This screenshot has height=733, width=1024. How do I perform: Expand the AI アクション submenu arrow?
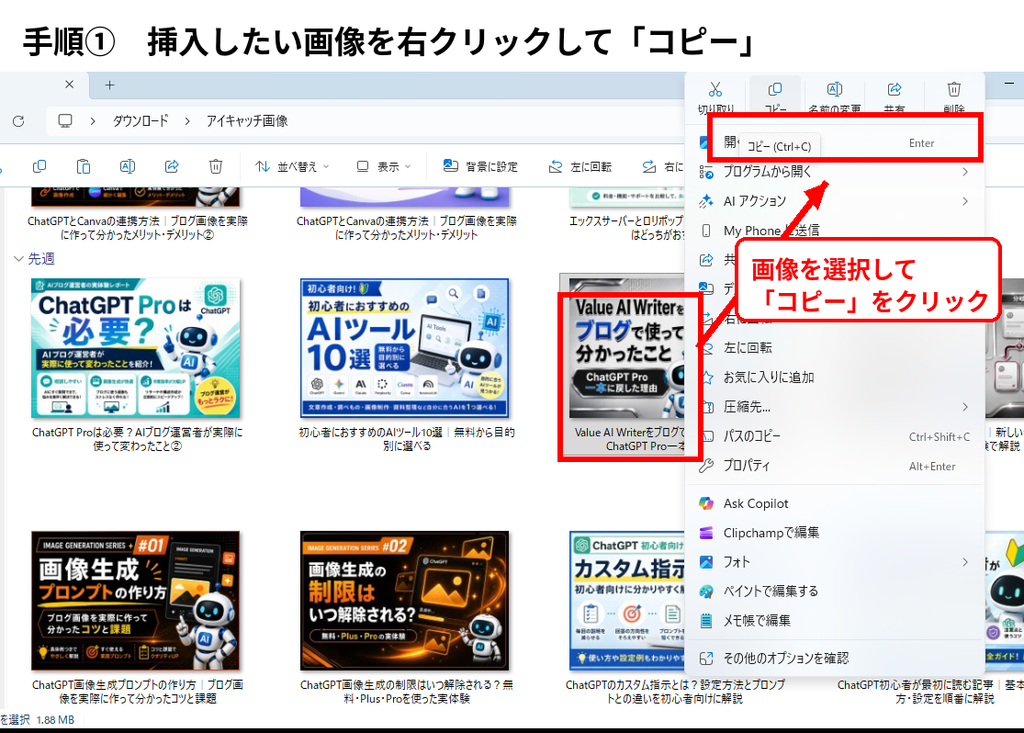pyautogui.click(x=965, y=201)
